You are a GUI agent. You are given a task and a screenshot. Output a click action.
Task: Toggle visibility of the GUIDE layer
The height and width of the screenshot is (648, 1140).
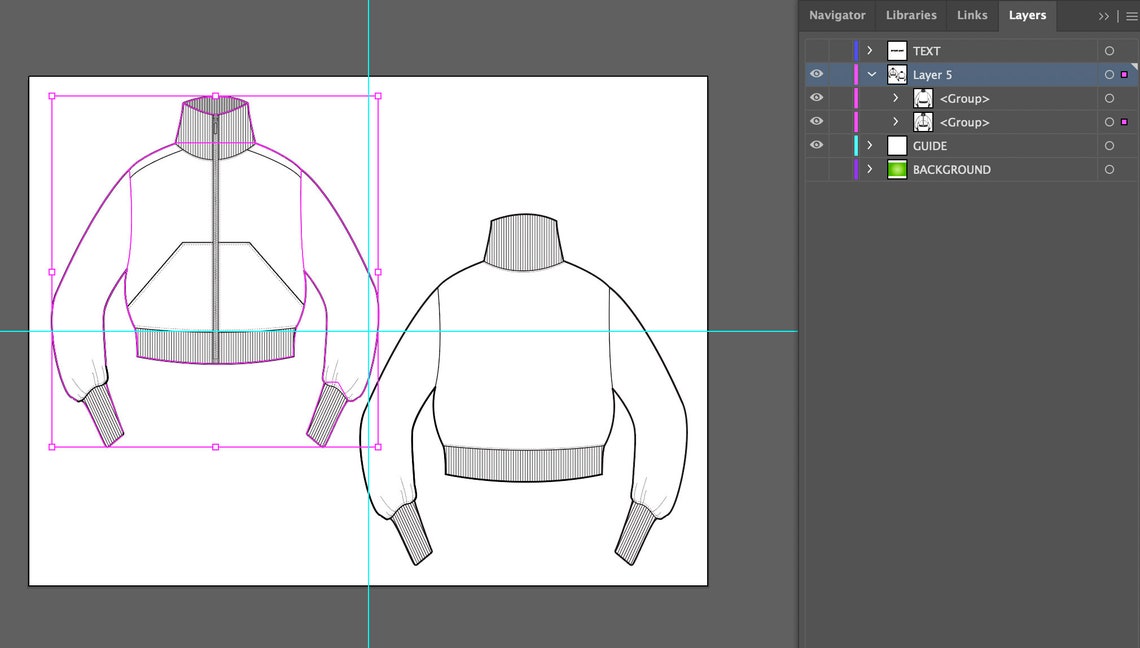click(x=816, y=145)
